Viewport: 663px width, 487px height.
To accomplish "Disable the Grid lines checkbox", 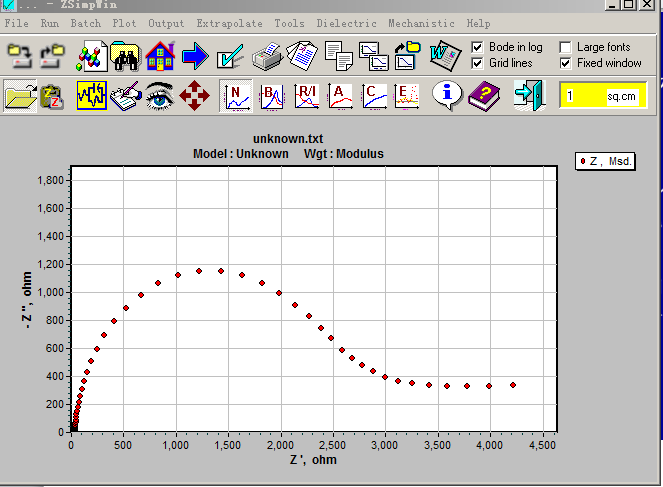I will [477, 63].
